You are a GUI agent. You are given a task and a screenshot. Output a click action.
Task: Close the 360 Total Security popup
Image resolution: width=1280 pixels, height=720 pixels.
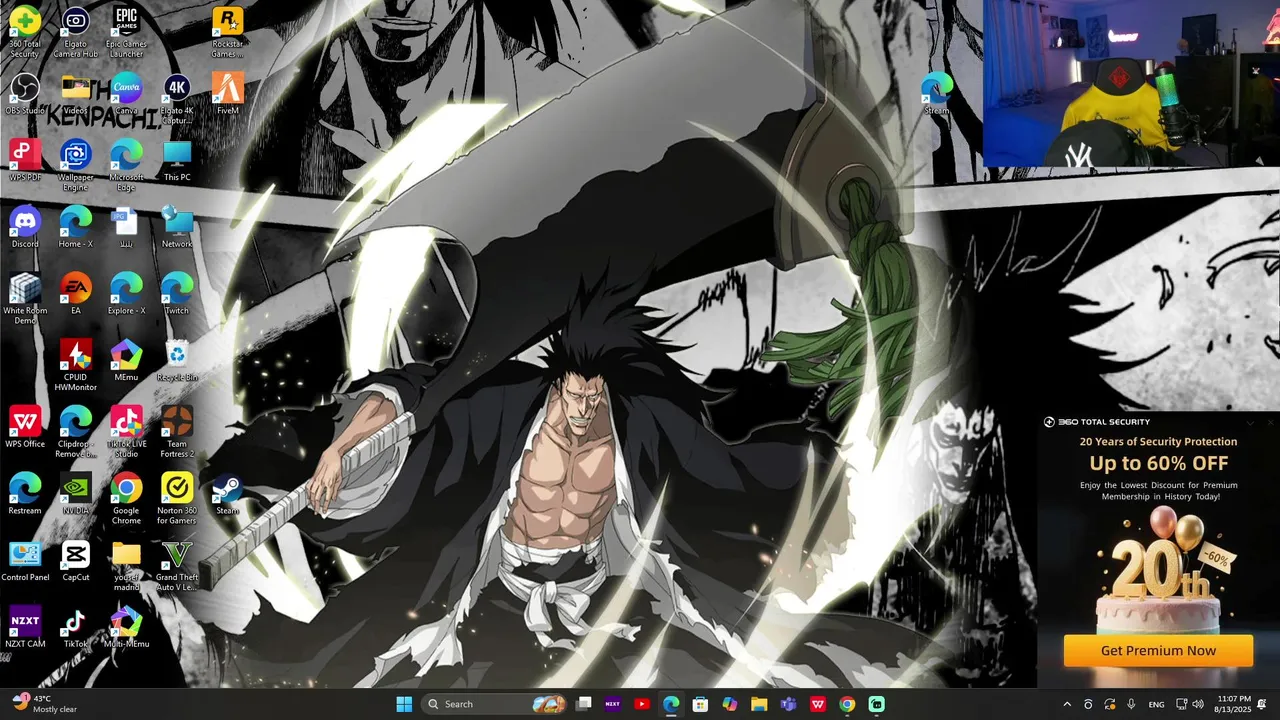pyautogui.click(x=1270, y=422)
